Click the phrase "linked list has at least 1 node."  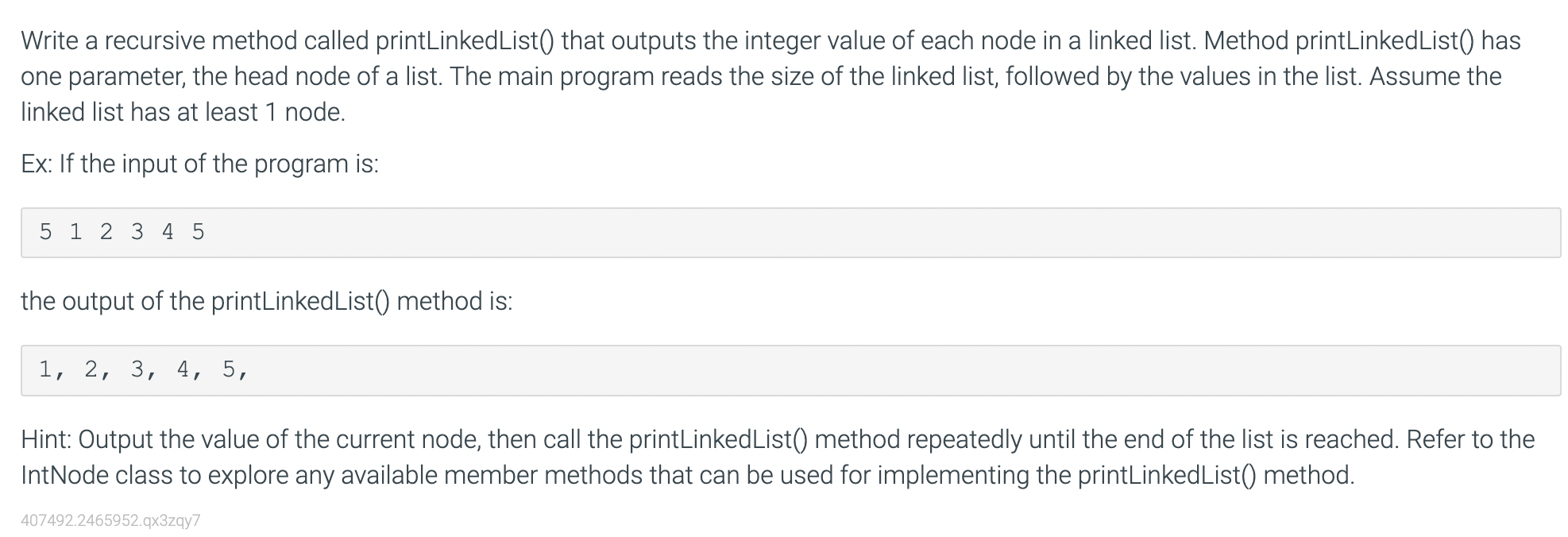(x=183, y=112)
